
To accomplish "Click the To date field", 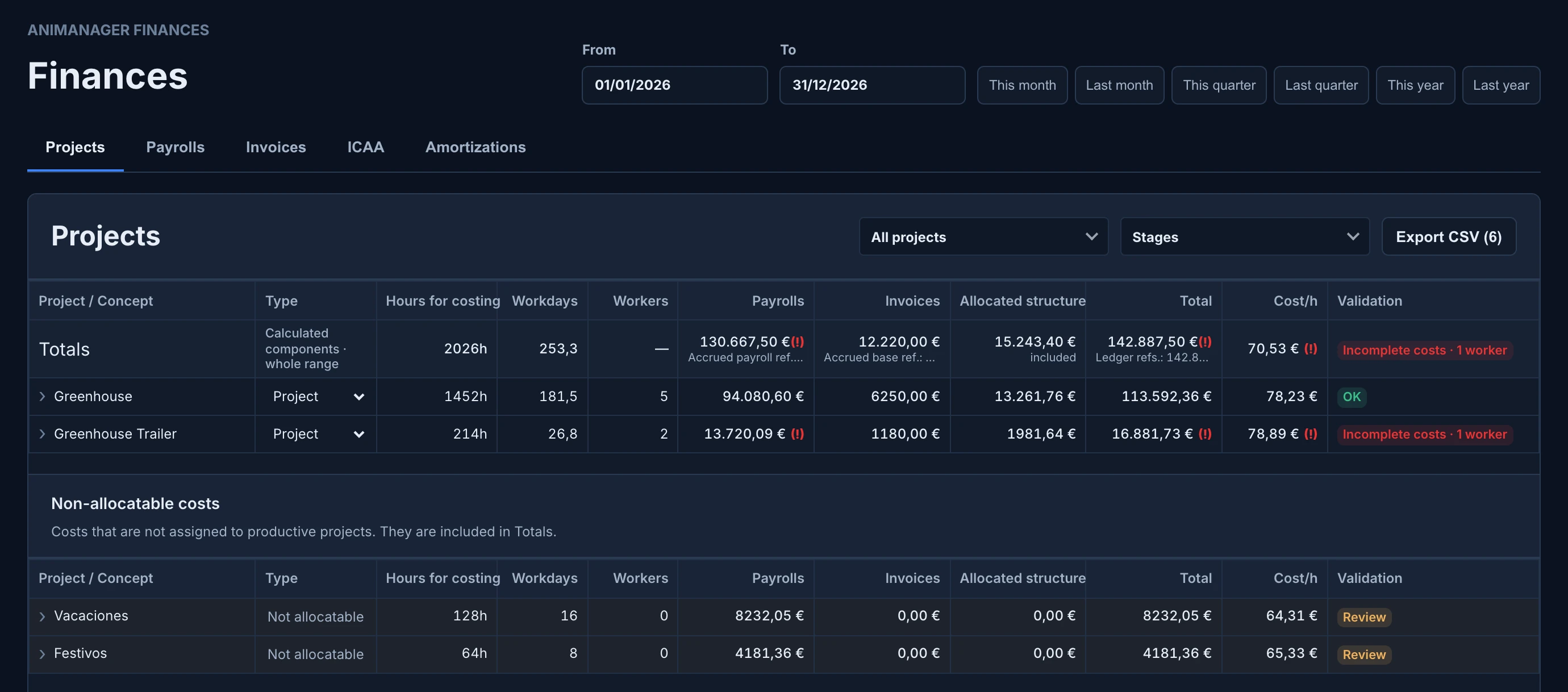I will coord(871,85).
